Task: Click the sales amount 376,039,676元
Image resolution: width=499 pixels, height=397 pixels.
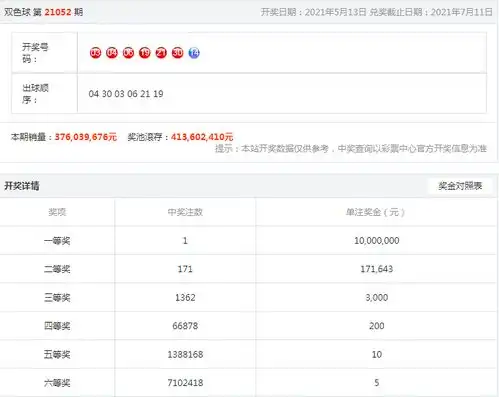Action: (x=86, y=137)
